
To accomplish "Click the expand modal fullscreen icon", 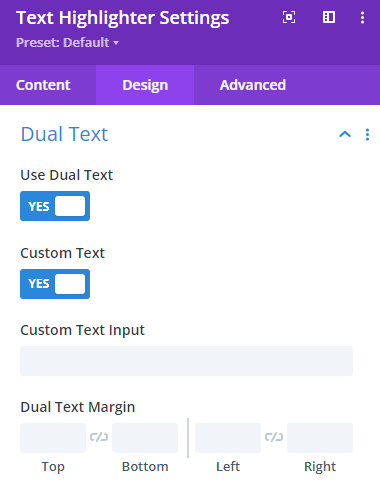I will 289,17.
